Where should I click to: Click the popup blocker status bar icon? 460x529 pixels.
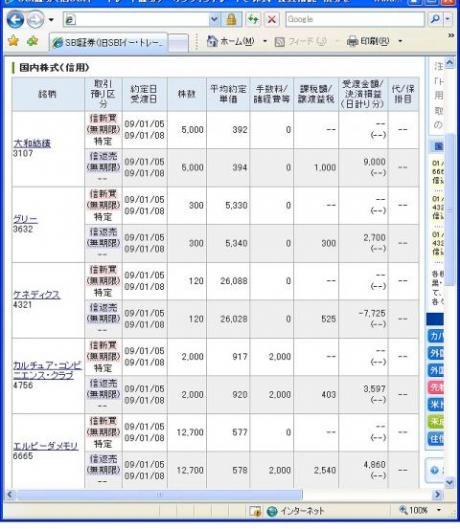(x=255, y=511)
